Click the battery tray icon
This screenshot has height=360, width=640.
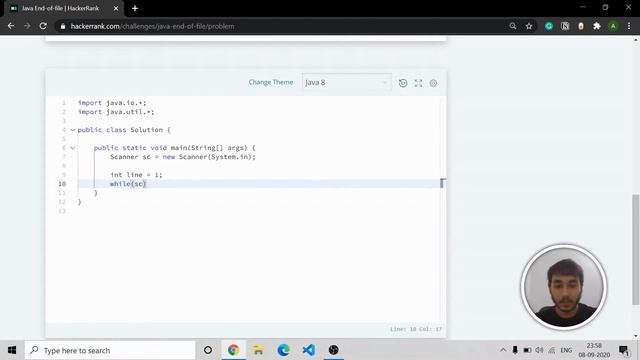tap(527, 350)
